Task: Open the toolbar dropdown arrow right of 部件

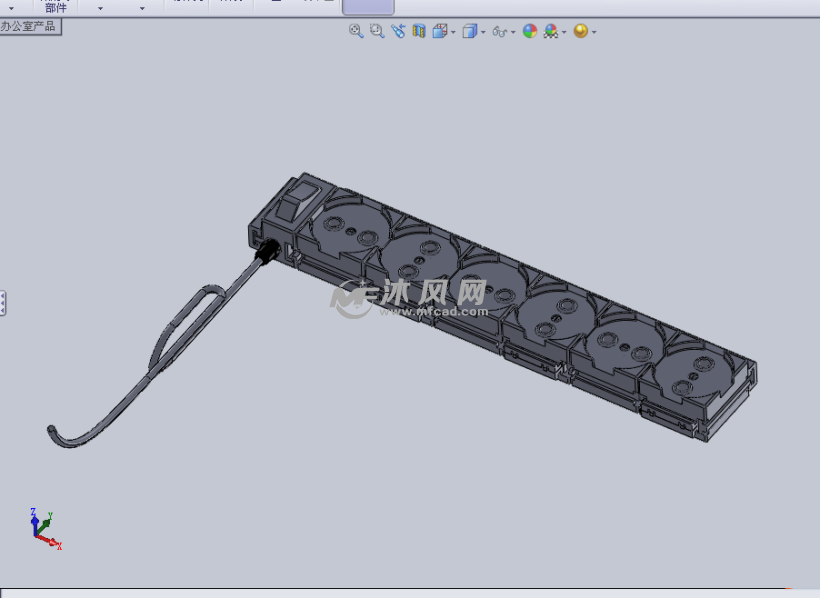Action: pos(100,9)
